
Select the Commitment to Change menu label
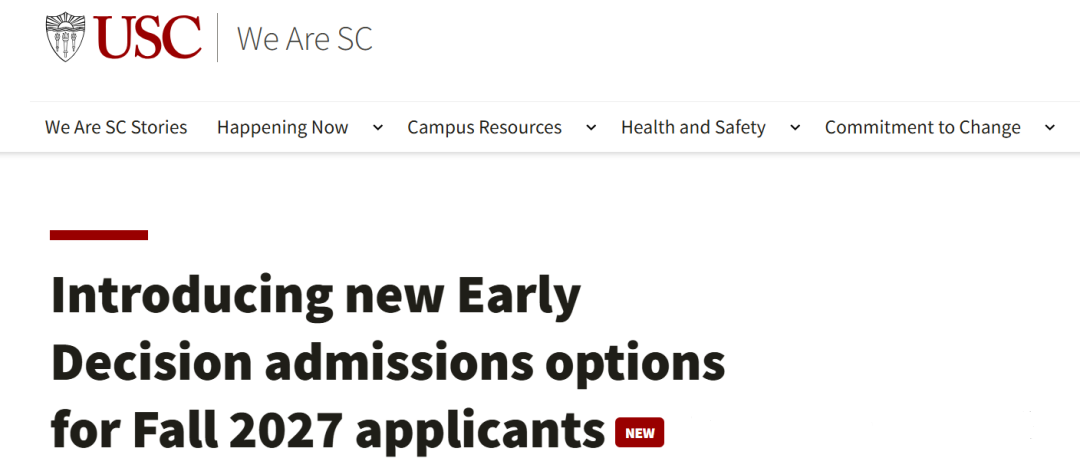922,127
